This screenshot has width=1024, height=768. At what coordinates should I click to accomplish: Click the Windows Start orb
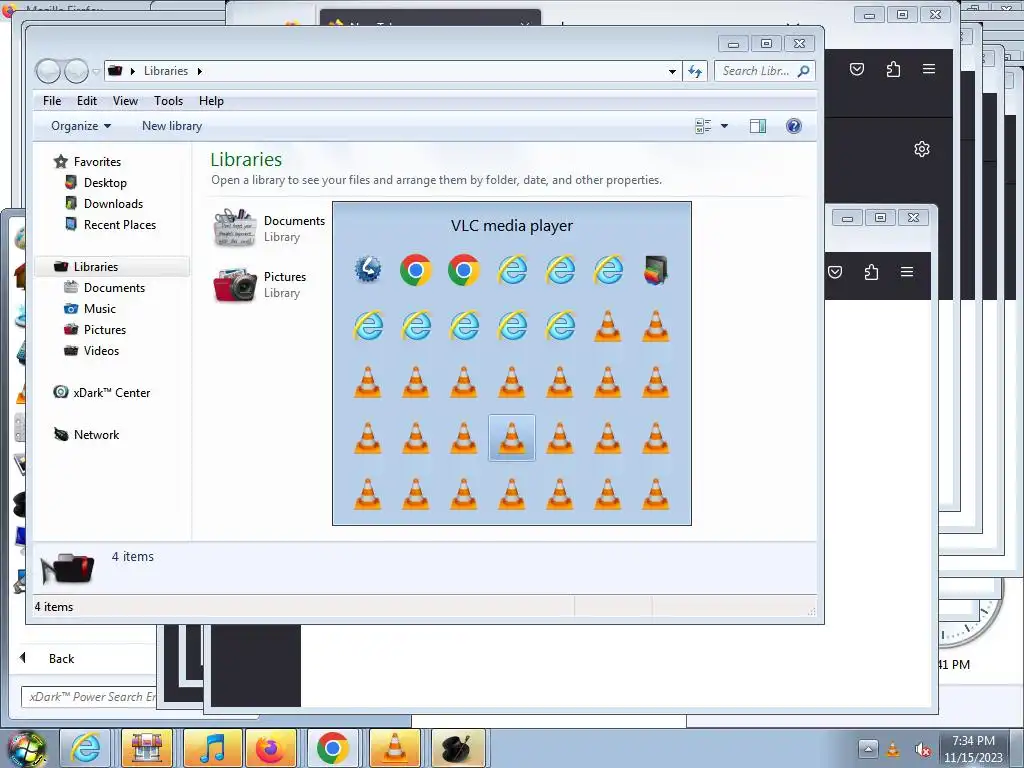[x=27, y=750]
